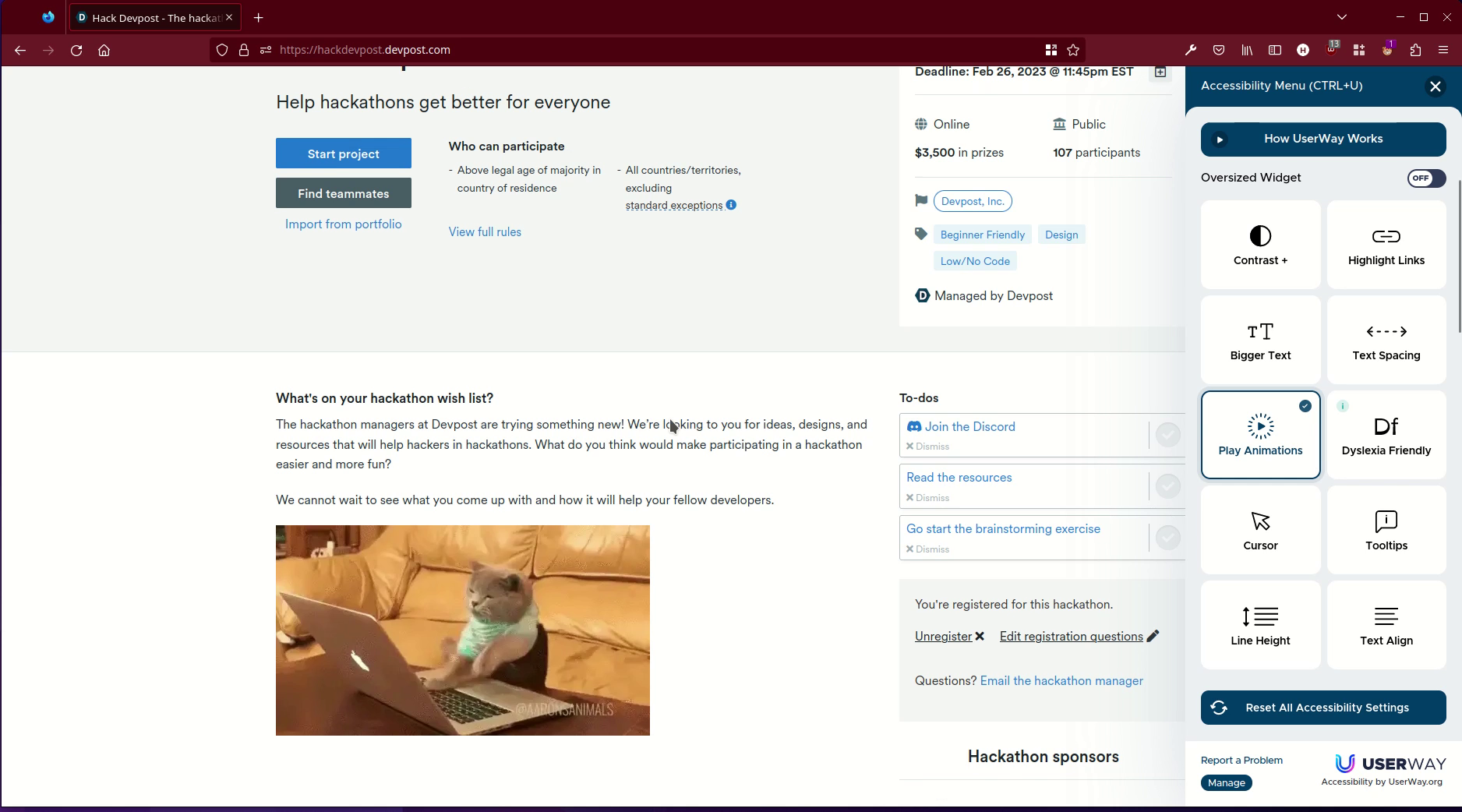Activate the Cursor accessibility option
Image resolution: width=1462 pixels, height=812 pixels.
pos(1260,530)
